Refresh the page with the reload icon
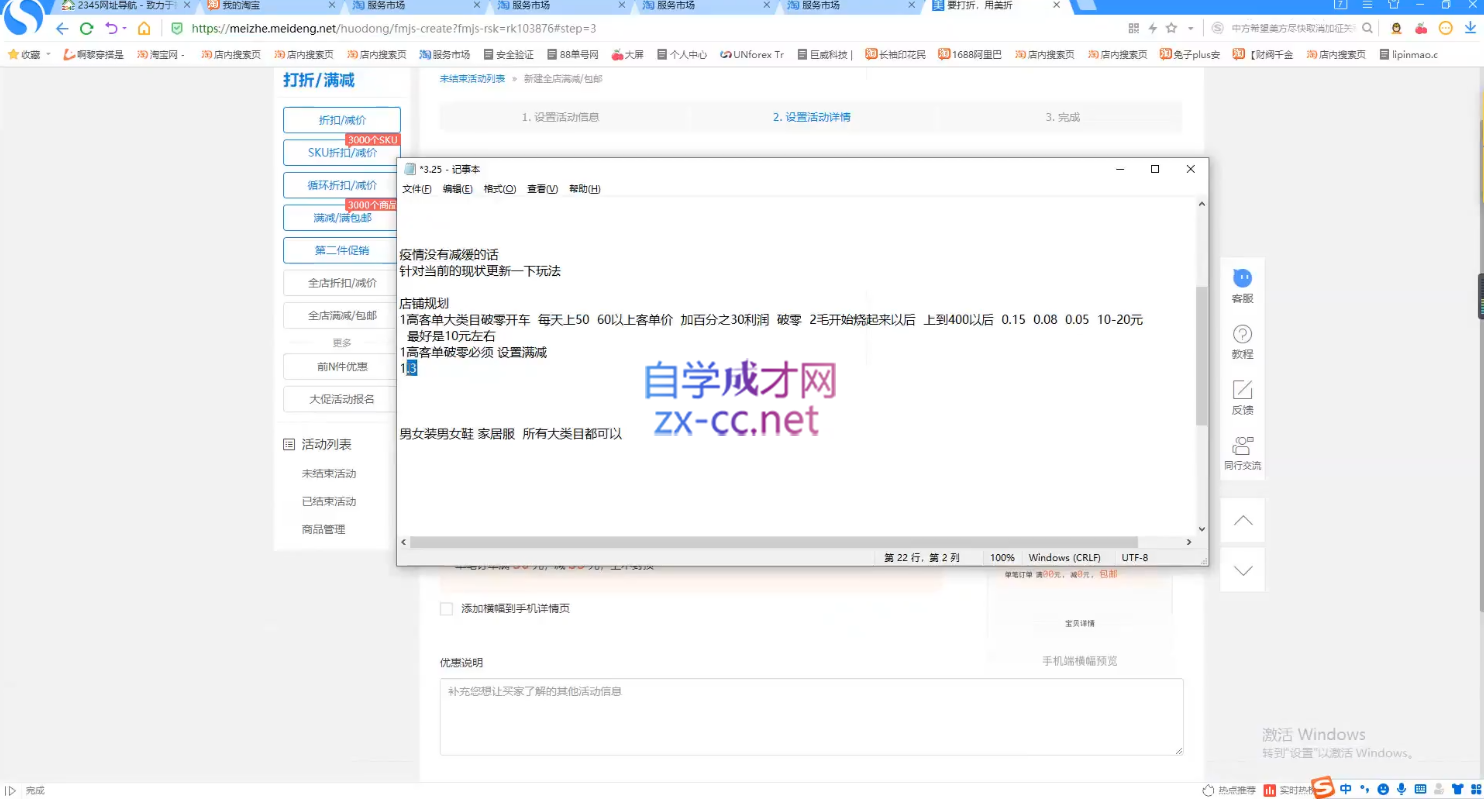Screen dimensions: 1484x799 click(x=86, y=29)
